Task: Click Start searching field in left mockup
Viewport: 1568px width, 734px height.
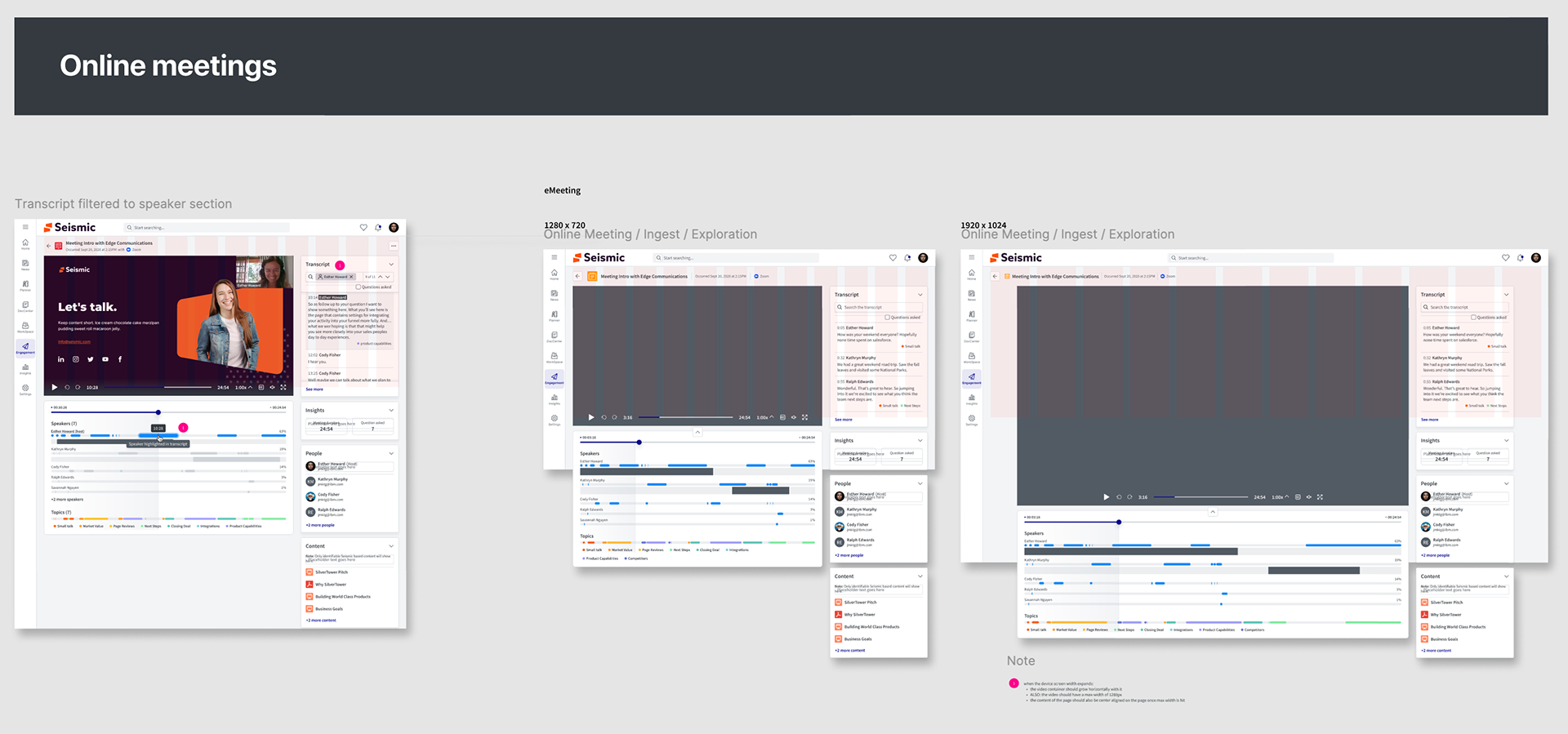Action: pos(207,228)
